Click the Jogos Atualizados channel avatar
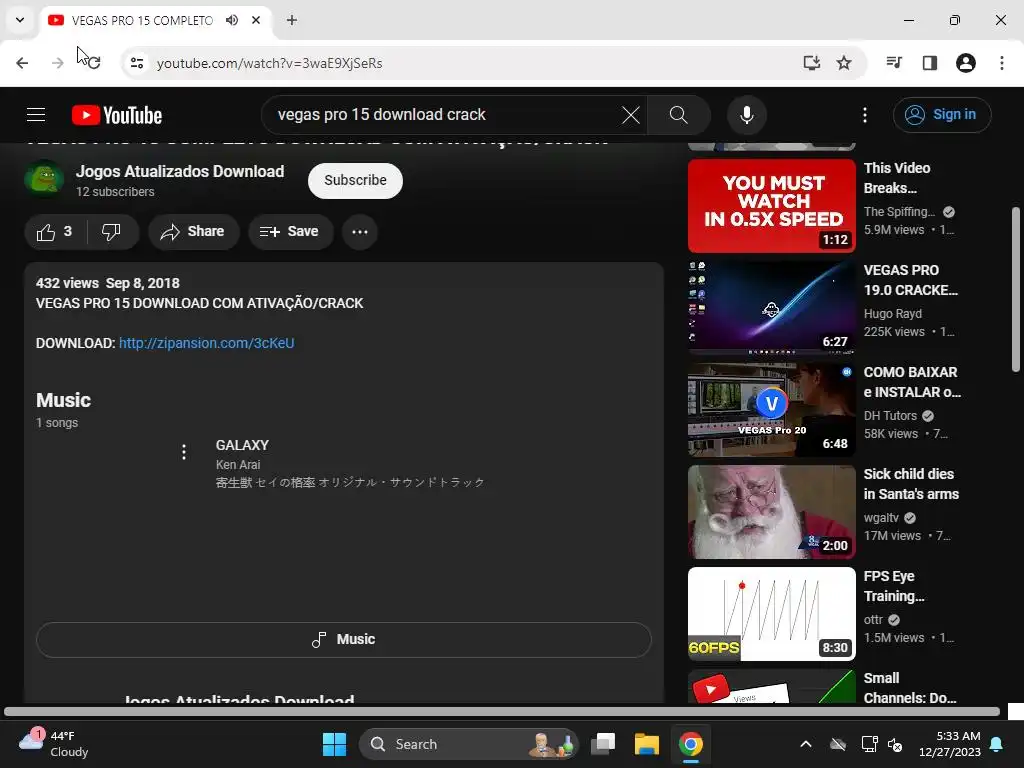 click(x=44, y=179)
